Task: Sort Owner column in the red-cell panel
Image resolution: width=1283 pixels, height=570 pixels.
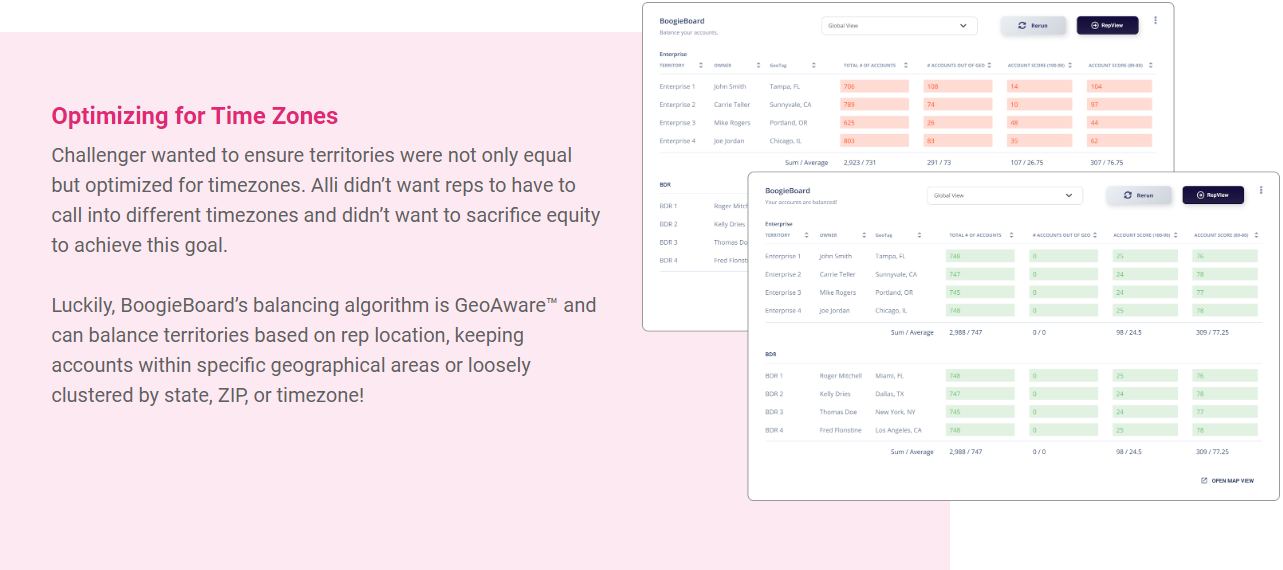Action: coord(758,65)
